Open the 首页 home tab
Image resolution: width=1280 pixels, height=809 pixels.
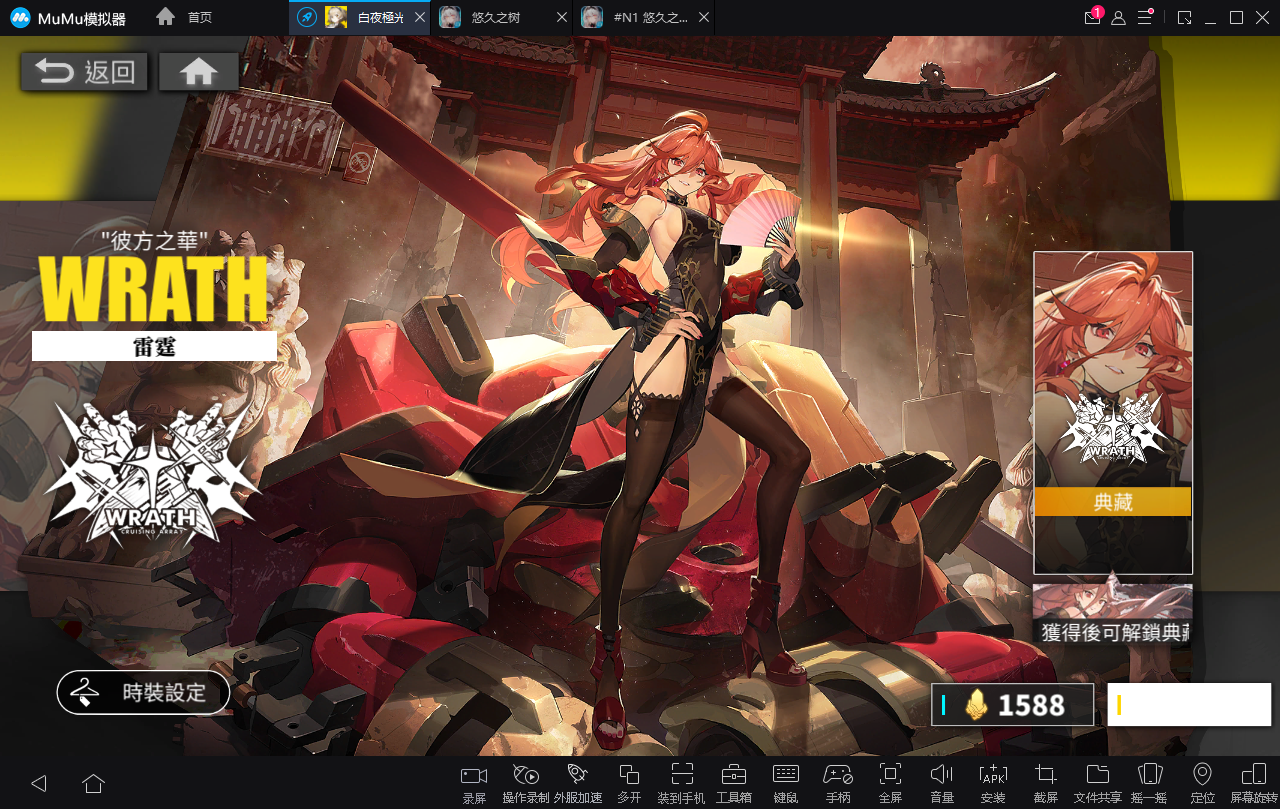[x=185, y=18]
